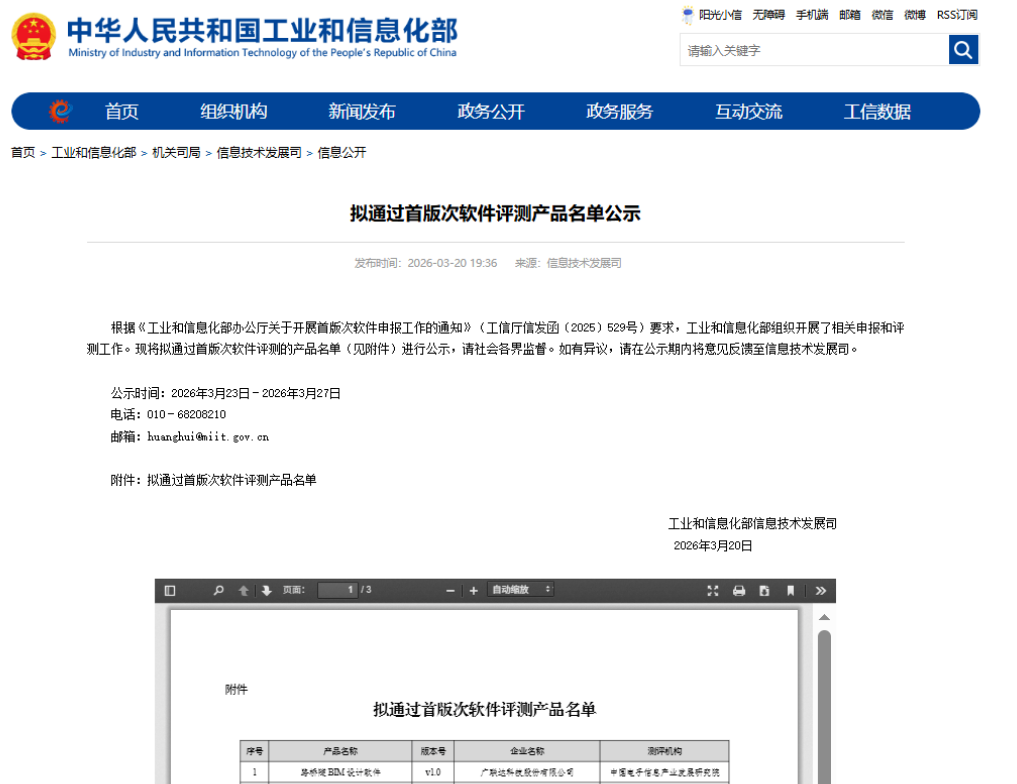This screenshot has height=784, width=1017.
Task: Click the 信息技术发展司 breadcrumb link
Action: pyautogui.click(x=259, y=153)
